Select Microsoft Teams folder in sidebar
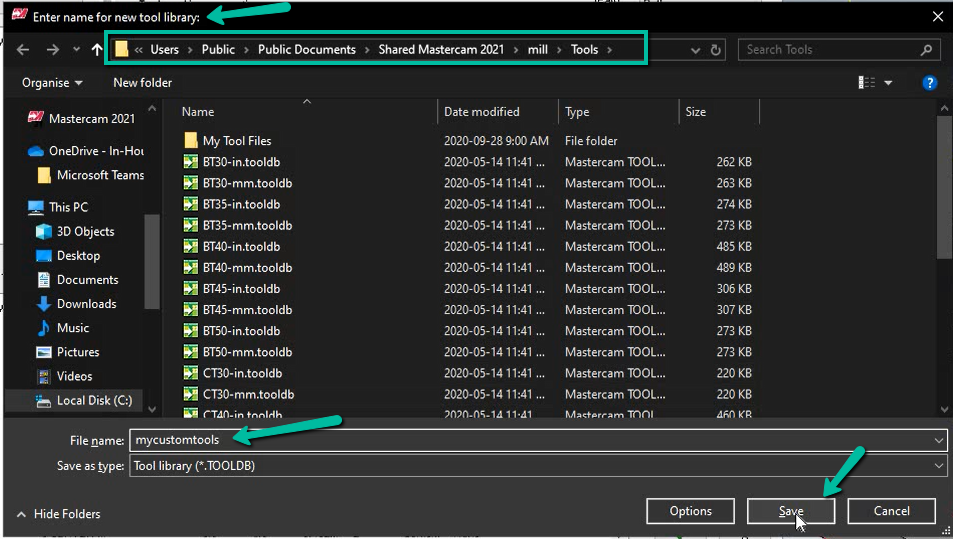This screenshot has height=539, width=953. point(91,175)
